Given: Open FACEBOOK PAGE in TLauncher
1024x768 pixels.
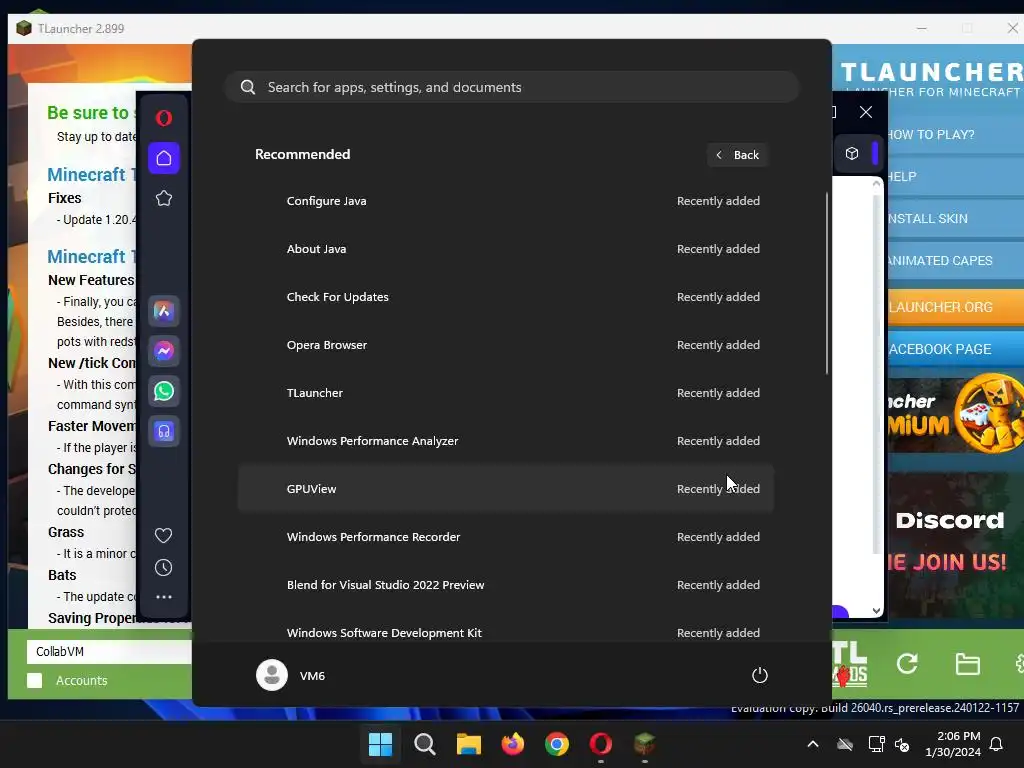Looking at the screenshot, I should (x=955, y=349).
